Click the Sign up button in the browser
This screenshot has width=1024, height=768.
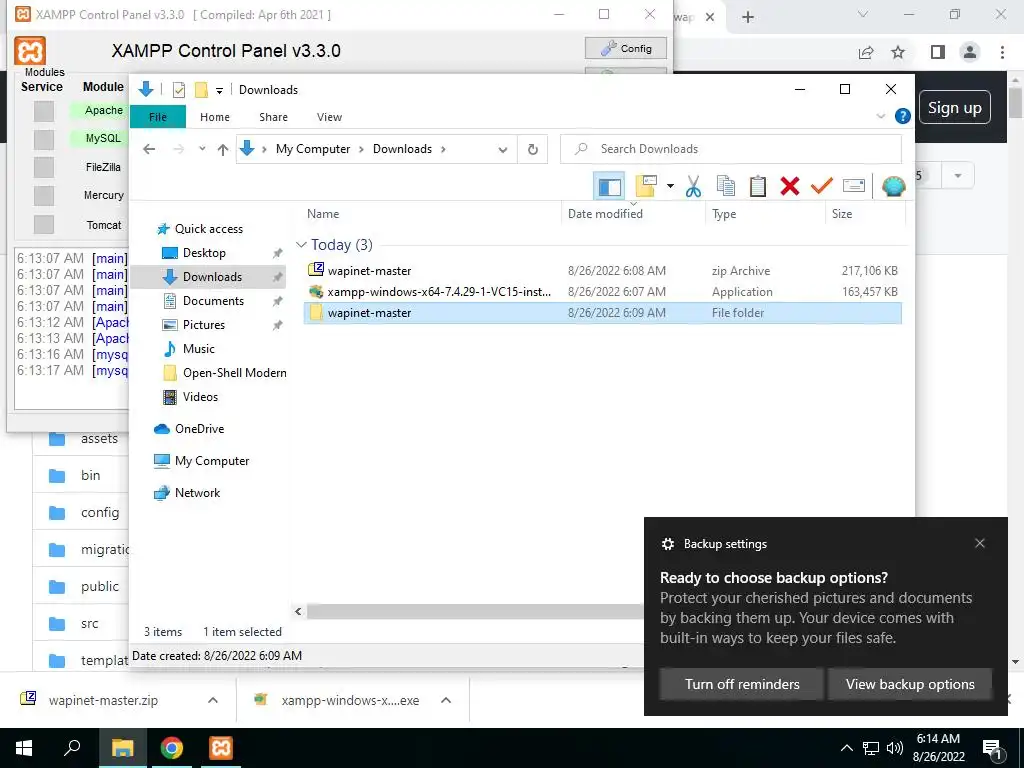[x=955, y=108]
